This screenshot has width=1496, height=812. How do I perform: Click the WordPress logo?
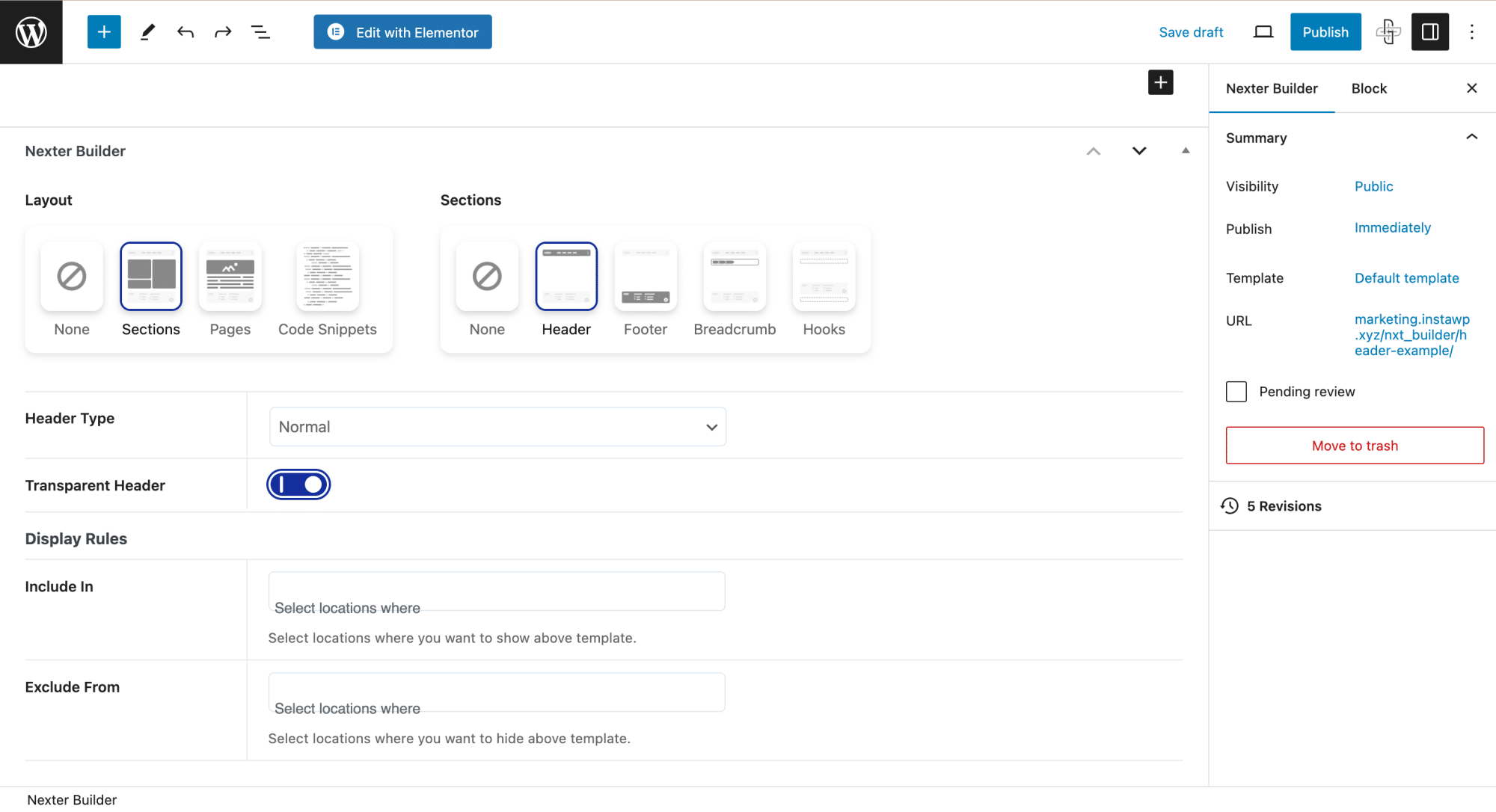pyautogui.click(x=31, y=31)
